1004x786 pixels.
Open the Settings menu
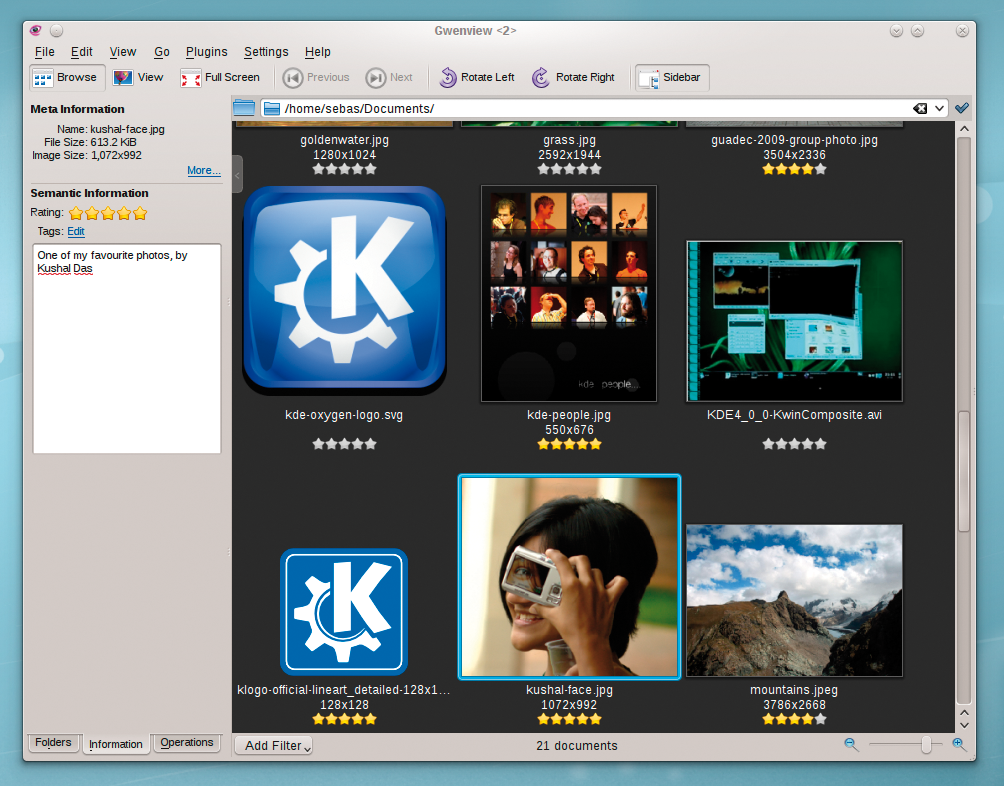pyautogui.click(x=266, y=52)
